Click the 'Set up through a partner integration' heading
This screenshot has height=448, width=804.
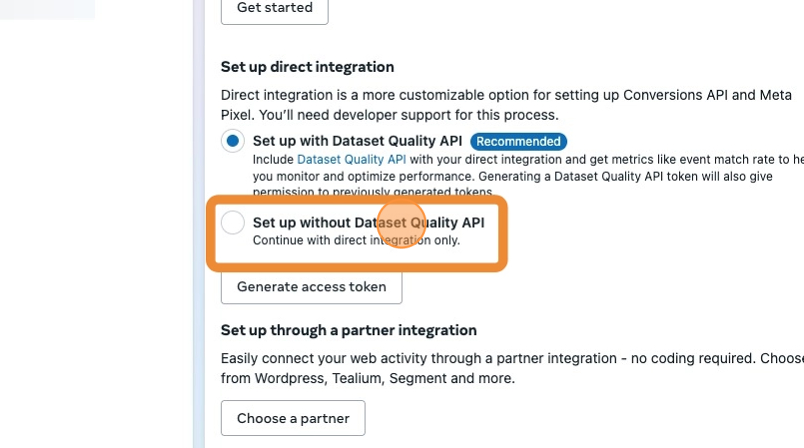pos(348,330)
